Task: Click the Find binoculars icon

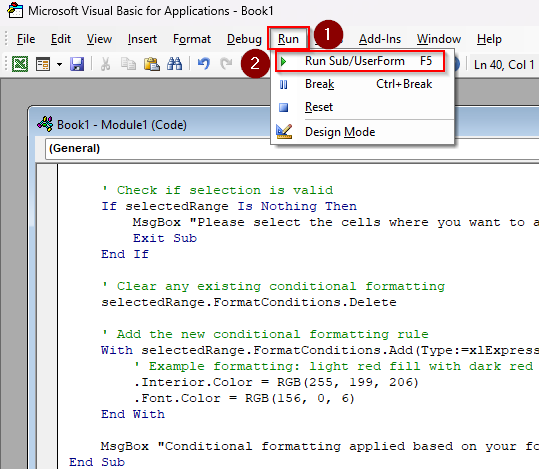Action: pos(175,64)
